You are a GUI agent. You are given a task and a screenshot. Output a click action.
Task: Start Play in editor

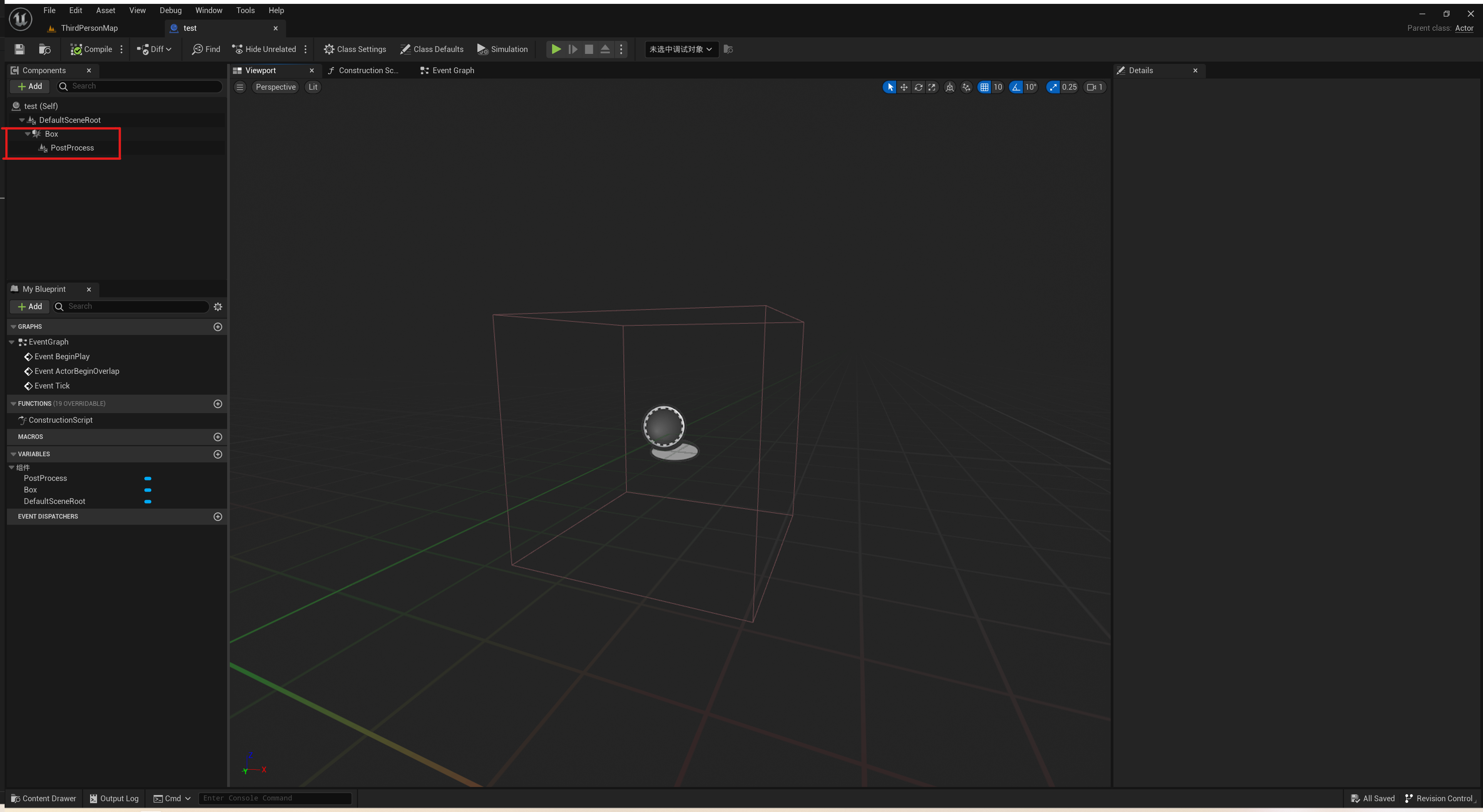[x=556, y=50]
